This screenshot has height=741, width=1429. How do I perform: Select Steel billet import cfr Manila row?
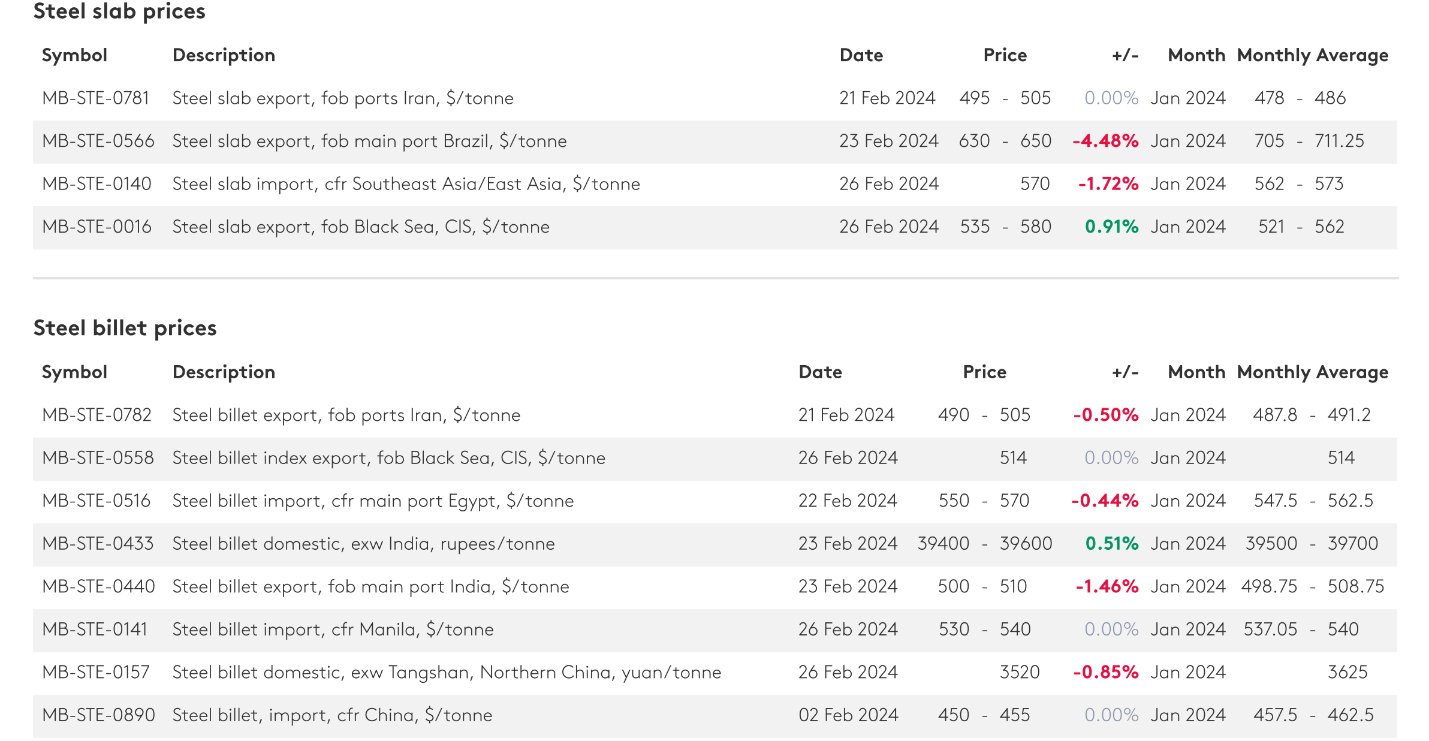715,630
